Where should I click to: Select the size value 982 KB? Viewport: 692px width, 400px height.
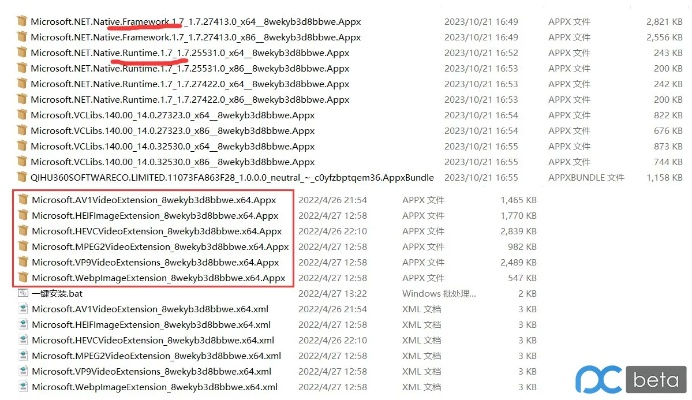click(522, 247)
